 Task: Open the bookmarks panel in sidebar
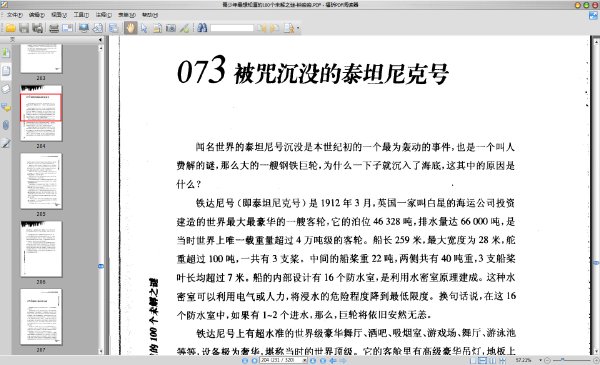pyautogui.click(x=6, y=53)
